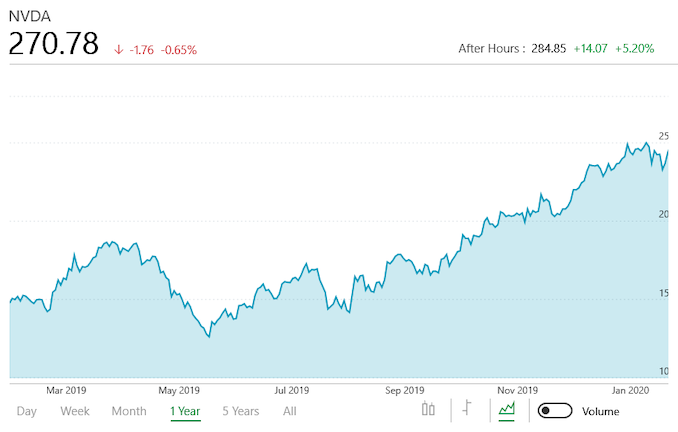Select the Month time range

(129, 411)
